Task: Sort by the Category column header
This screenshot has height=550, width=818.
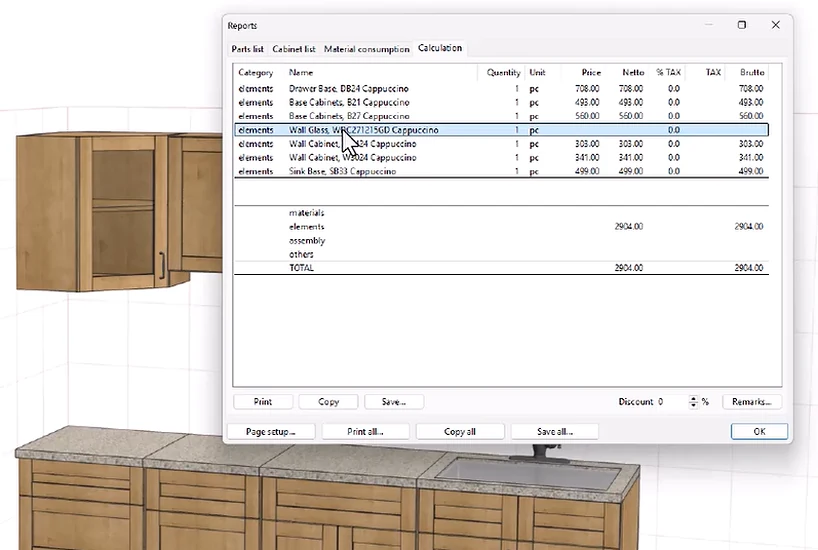Action: point(256,73)
